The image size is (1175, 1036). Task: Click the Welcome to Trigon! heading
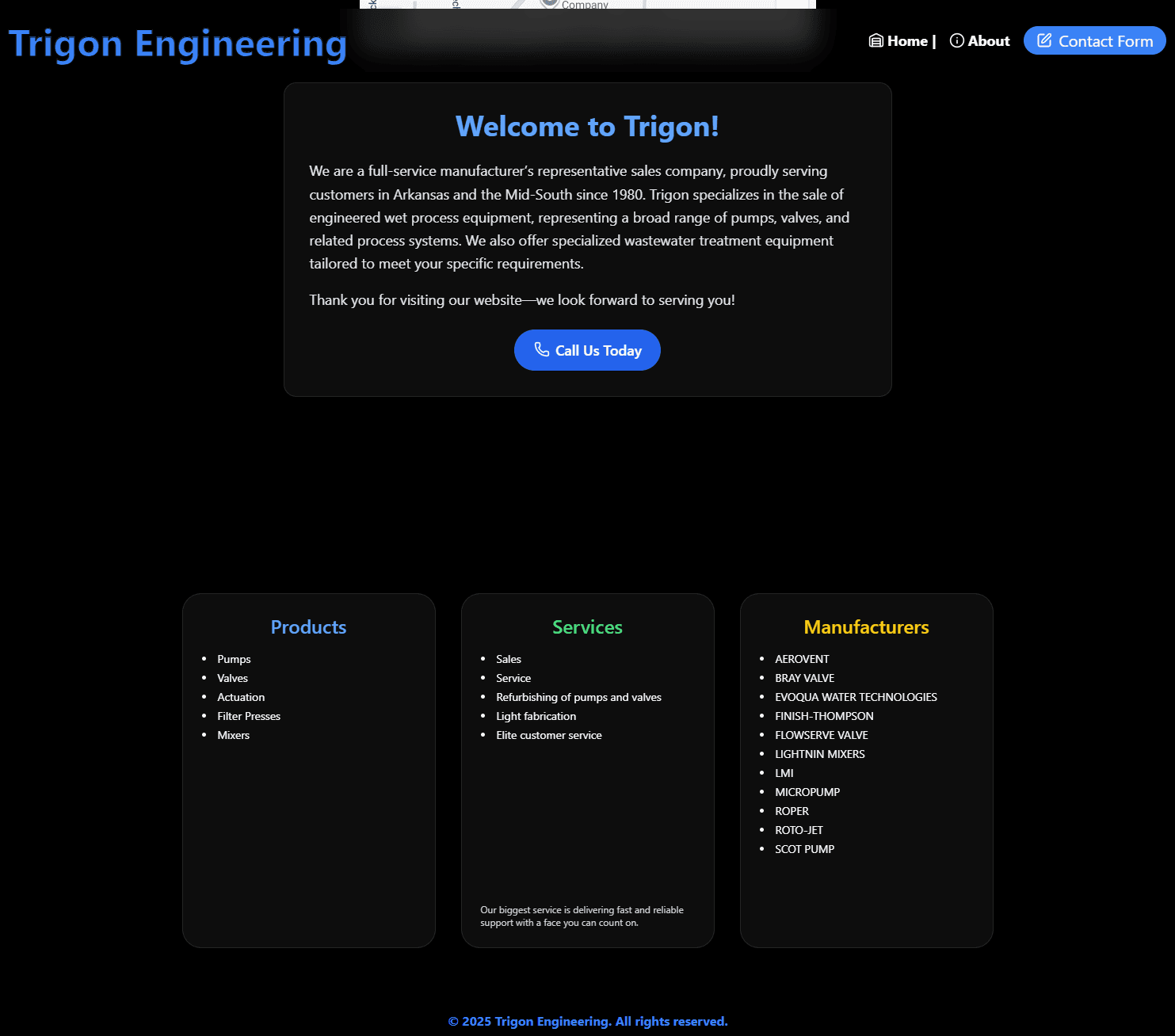click(587, 127)
